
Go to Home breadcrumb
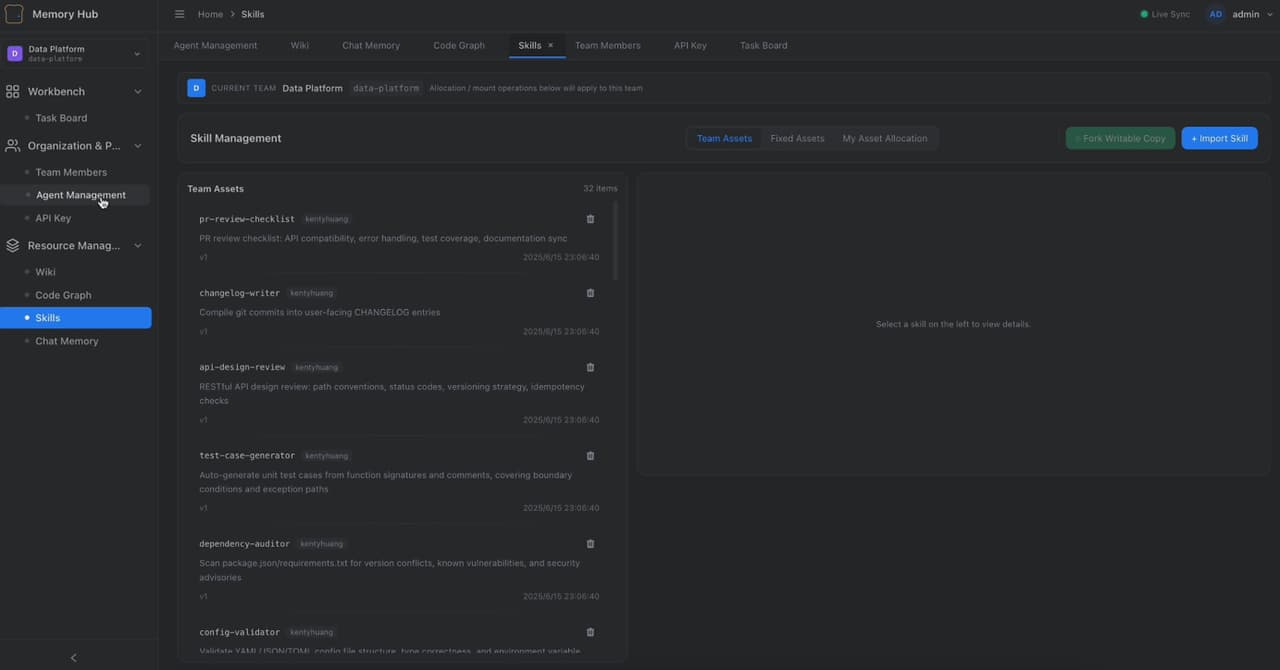click(x=210, y=14)
